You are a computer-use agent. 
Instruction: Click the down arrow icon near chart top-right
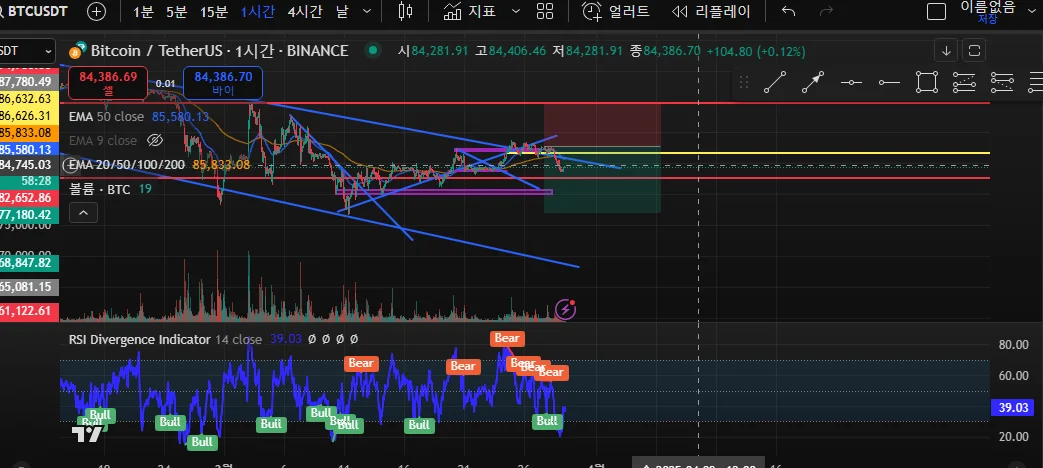[x=946, y=50]
